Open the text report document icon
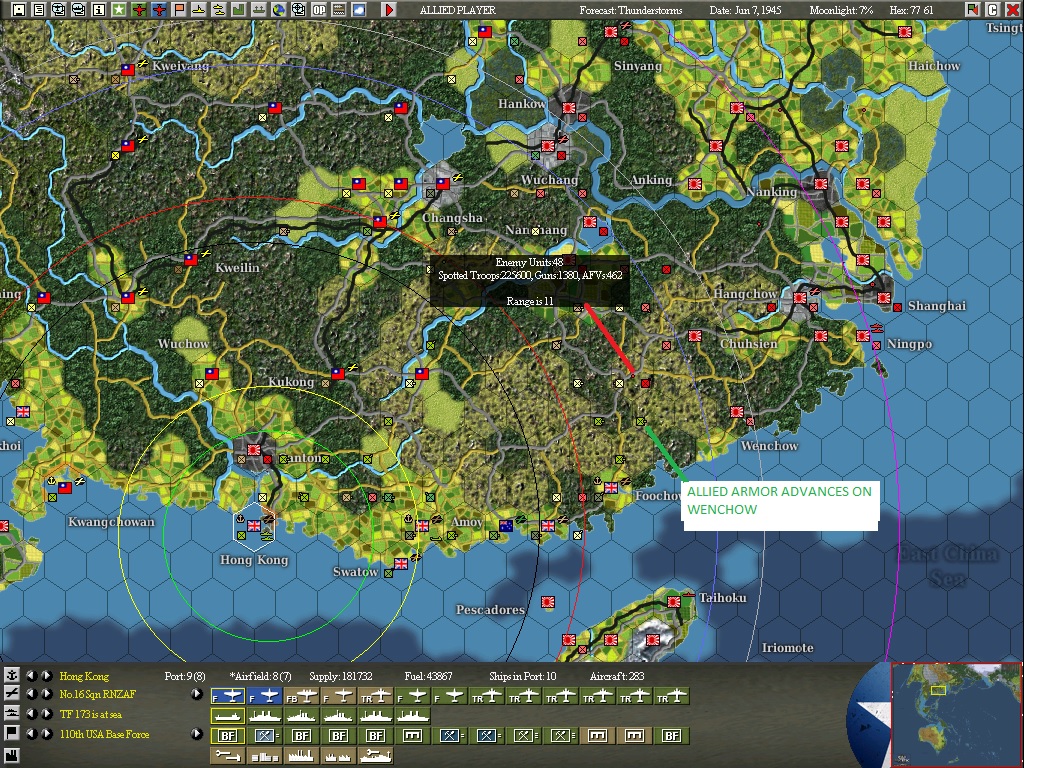 click(38, 10)
